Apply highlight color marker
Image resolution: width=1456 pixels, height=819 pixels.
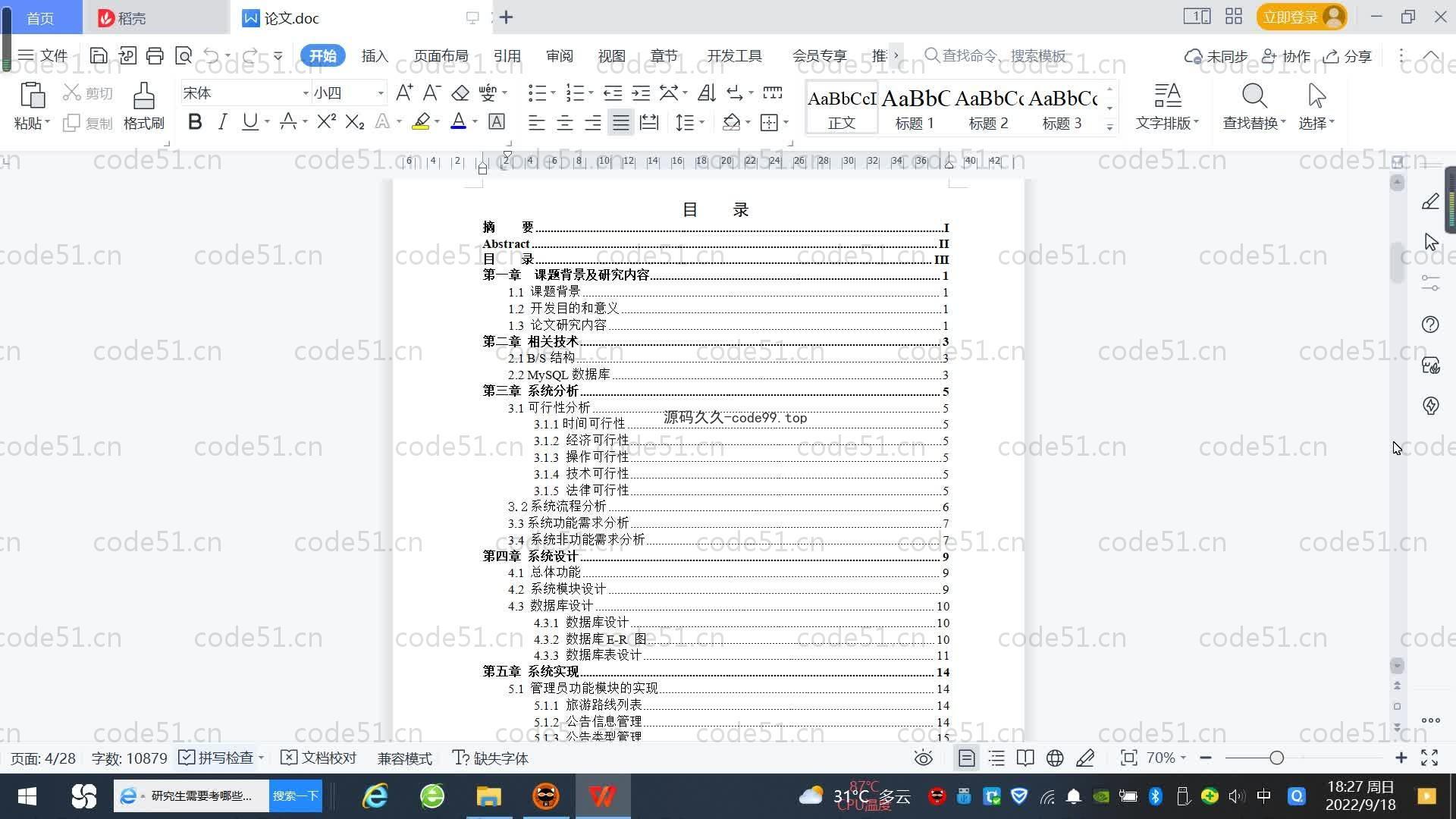(421, 121)
